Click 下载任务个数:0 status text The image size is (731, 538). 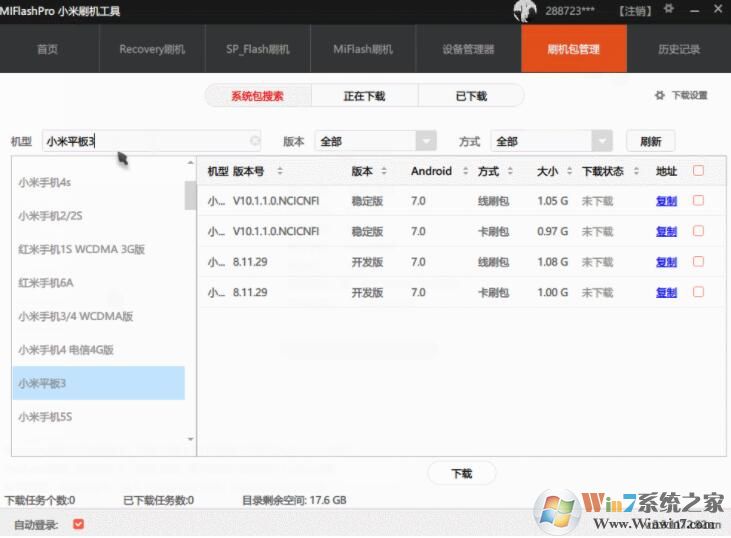click(x=40, y=501)
